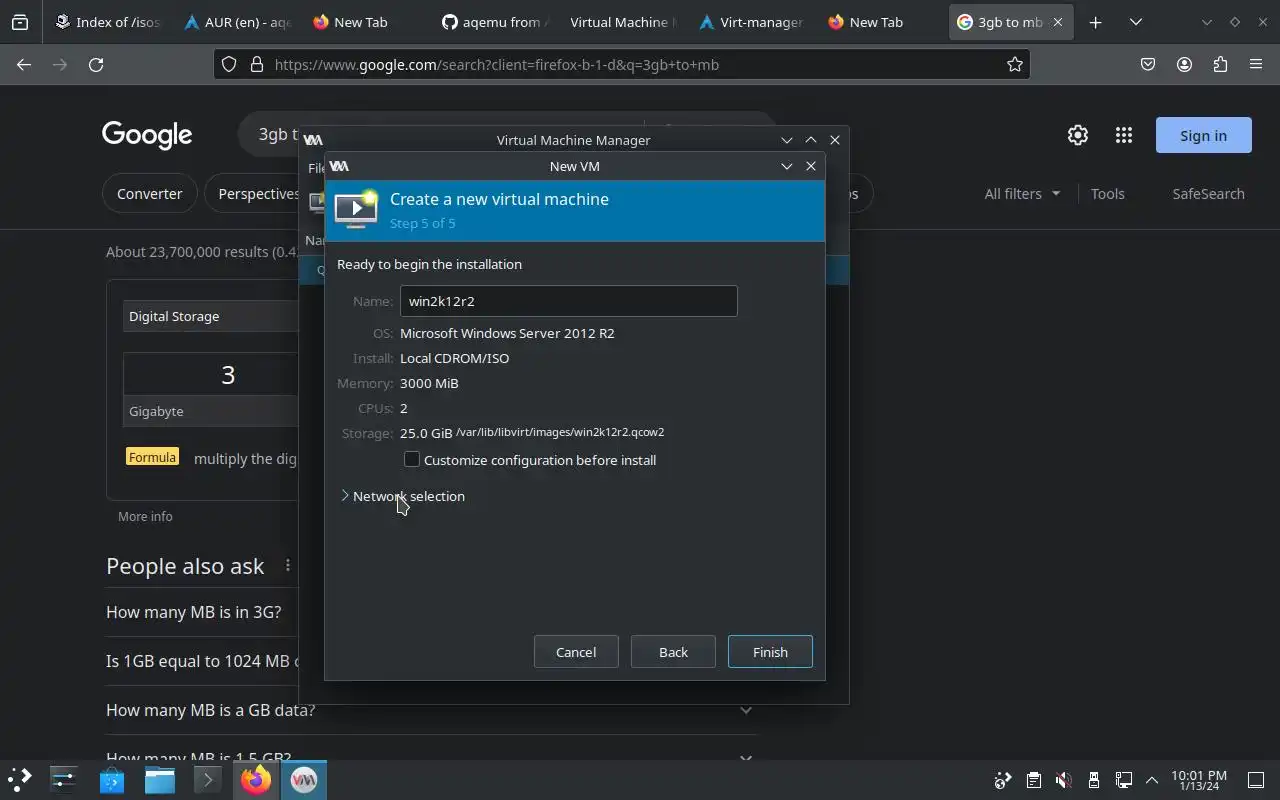Click the More info link
1280x800 pixels.
(145, 516)
